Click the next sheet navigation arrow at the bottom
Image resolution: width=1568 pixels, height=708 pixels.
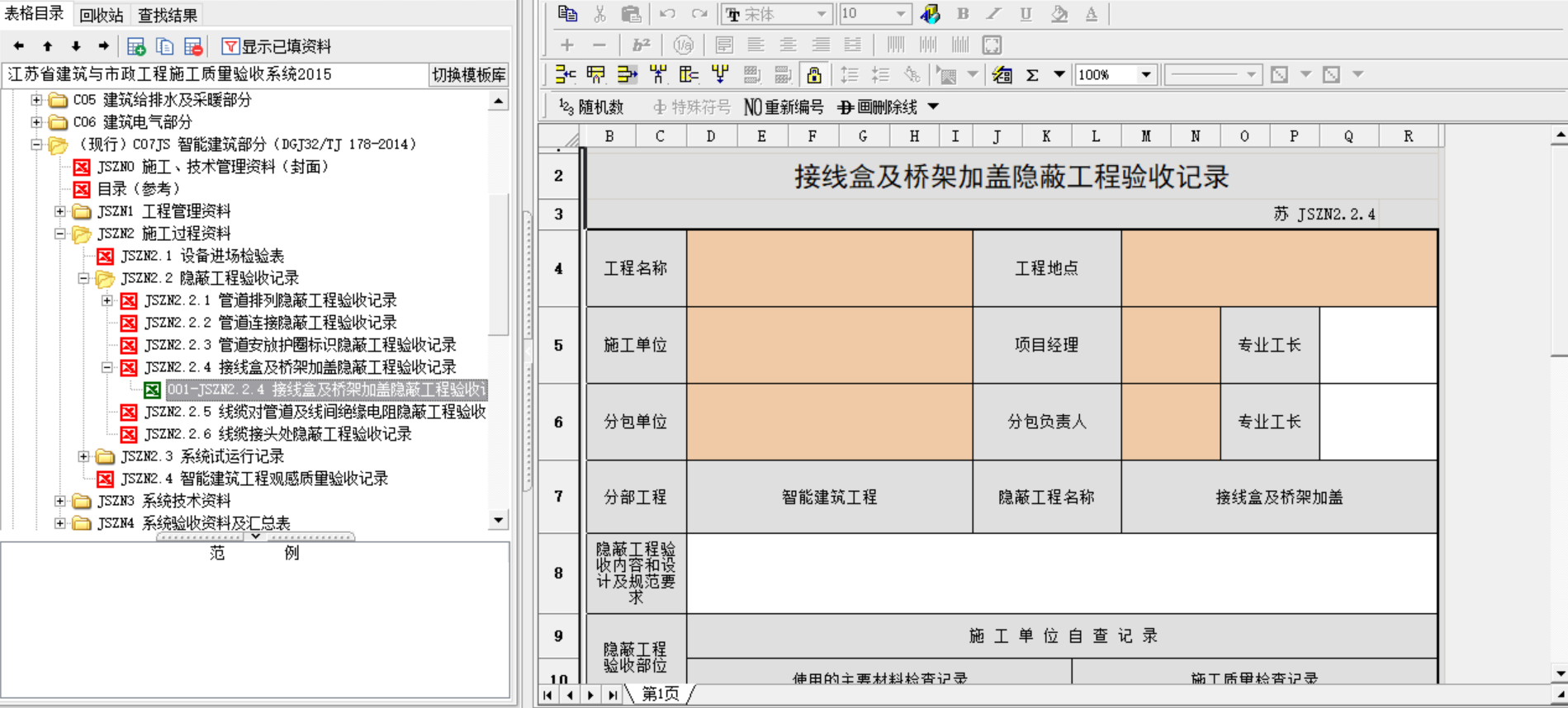point(591,696)
